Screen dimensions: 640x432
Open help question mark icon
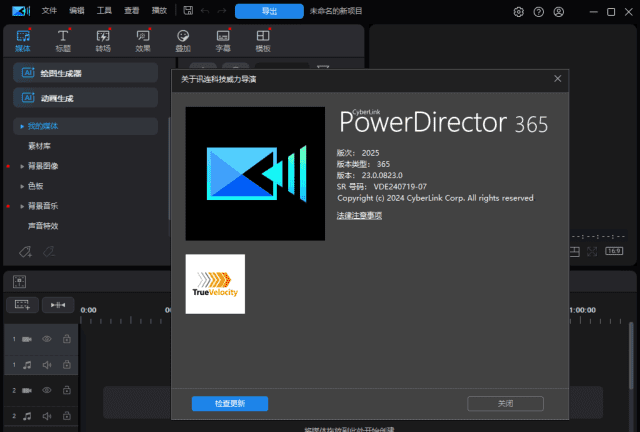click(538, 12)
